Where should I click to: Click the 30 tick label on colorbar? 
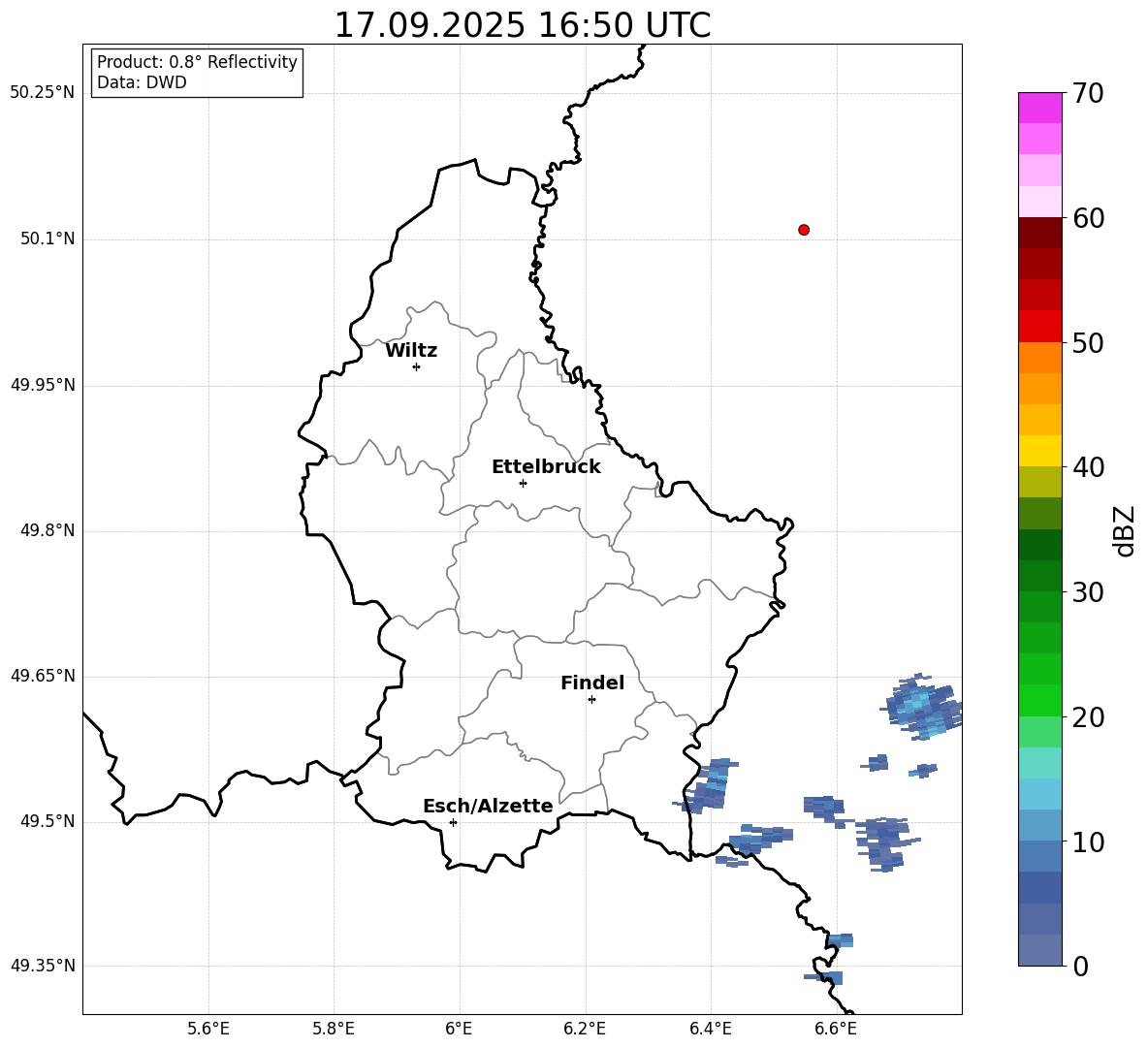coord(1088,592)
